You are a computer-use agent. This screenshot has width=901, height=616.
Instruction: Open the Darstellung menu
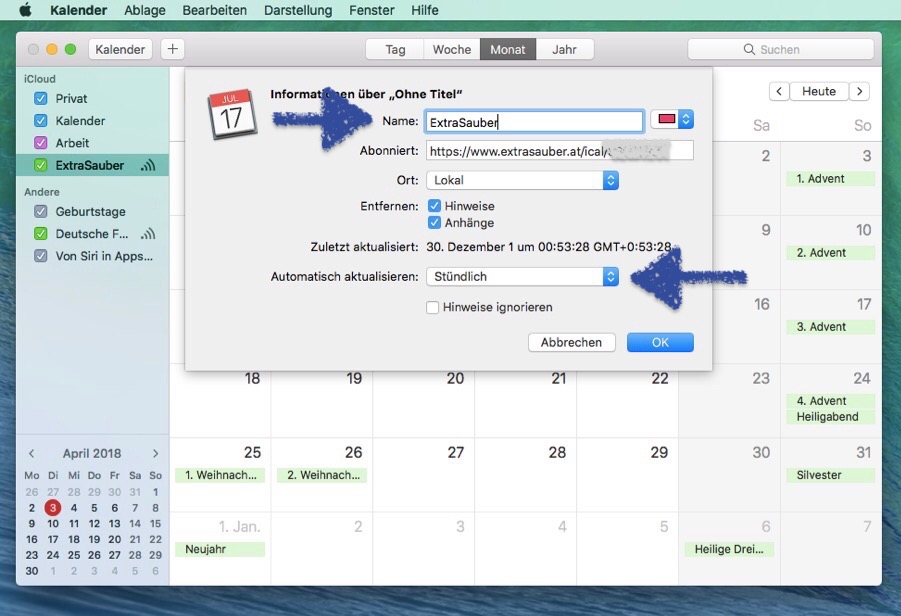pyautogui.click(x=298, y=10)
